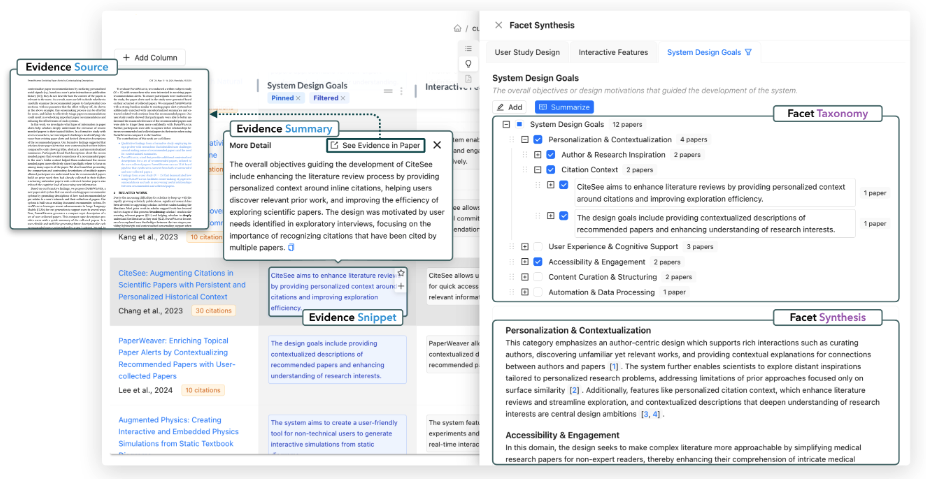Click the filter icon on System Design Goals tab
Screen dimensions: 926x479
click(x=749, y=52)
